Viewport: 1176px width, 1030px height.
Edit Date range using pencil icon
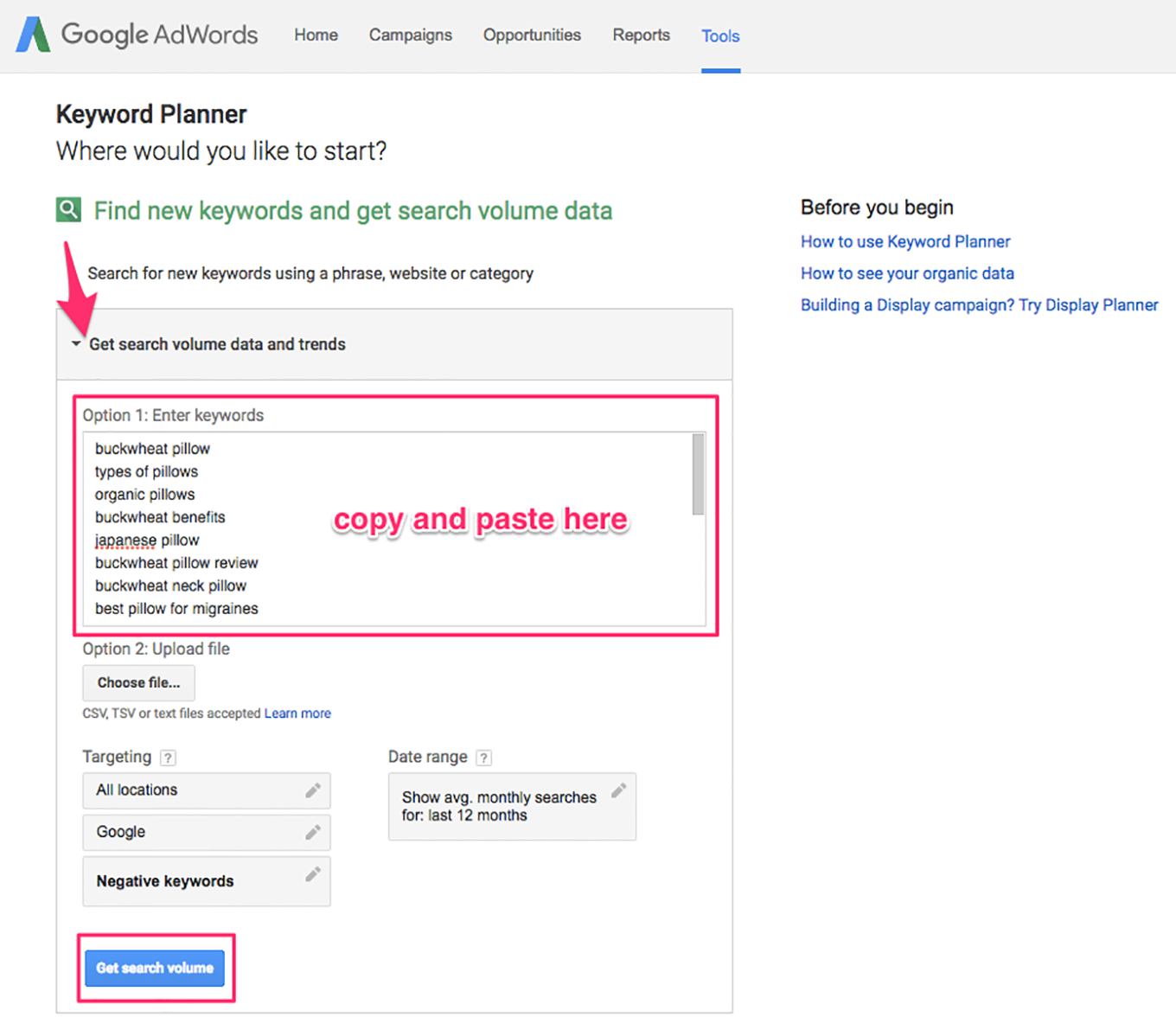pos(619,790)
